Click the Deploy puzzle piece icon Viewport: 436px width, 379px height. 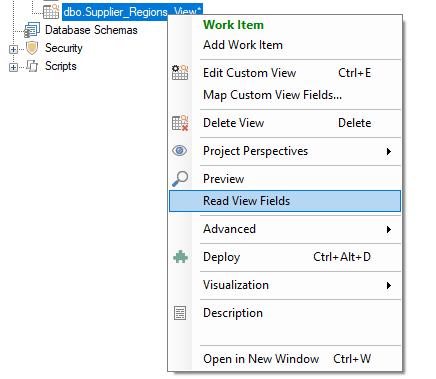(180, 257)
